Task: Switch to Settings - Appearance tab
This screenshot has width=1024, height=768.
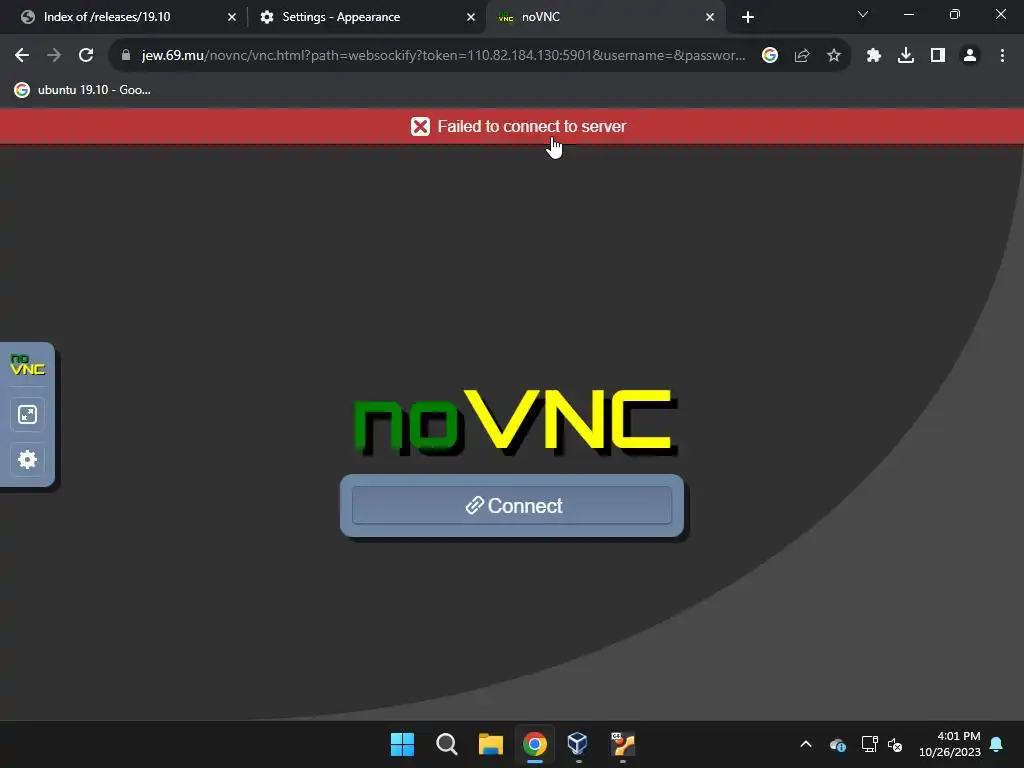Action: (x=368, y=17)
